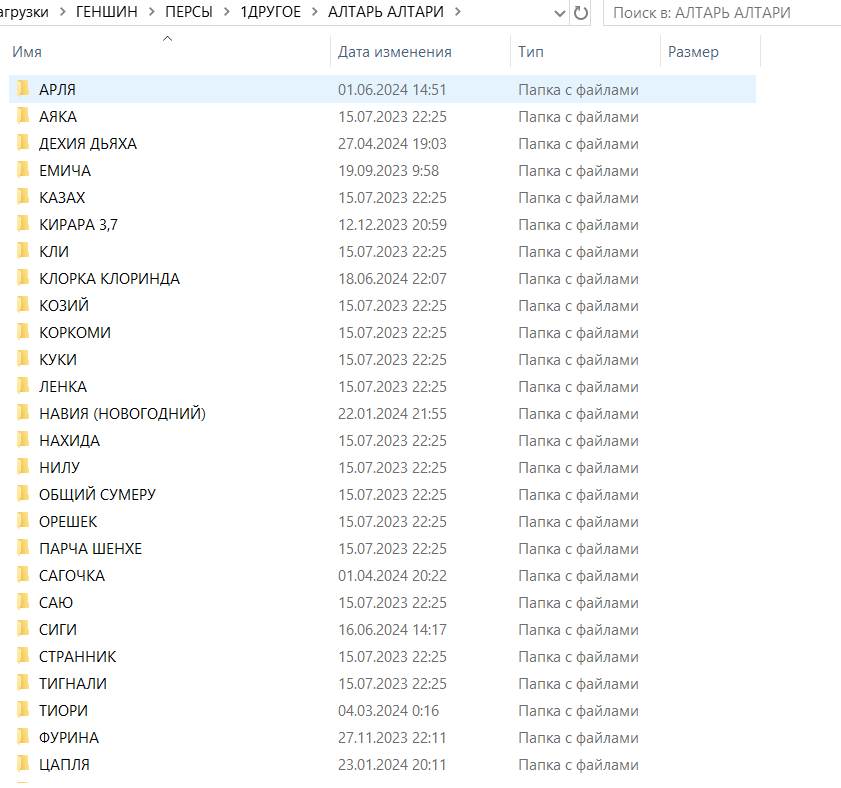This screenshot has height=788, width=841.
Task: Click date 16.06.2024 14:17 cell
Action: coord(392,630)
